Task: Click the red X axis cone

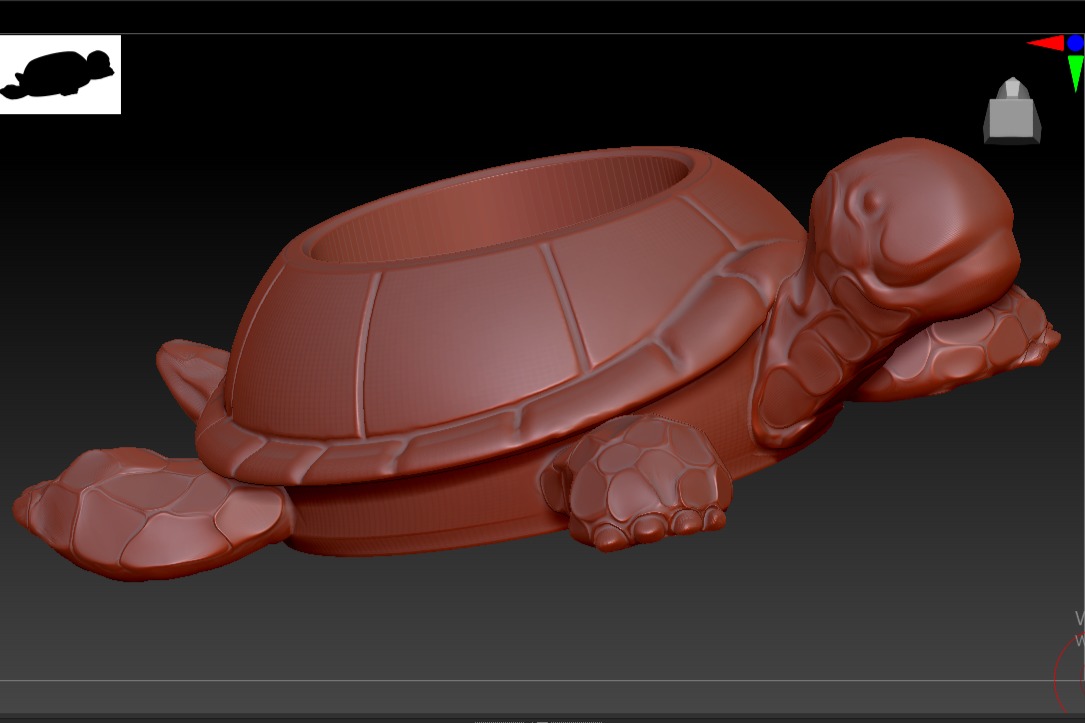Action: [1046, 44]
